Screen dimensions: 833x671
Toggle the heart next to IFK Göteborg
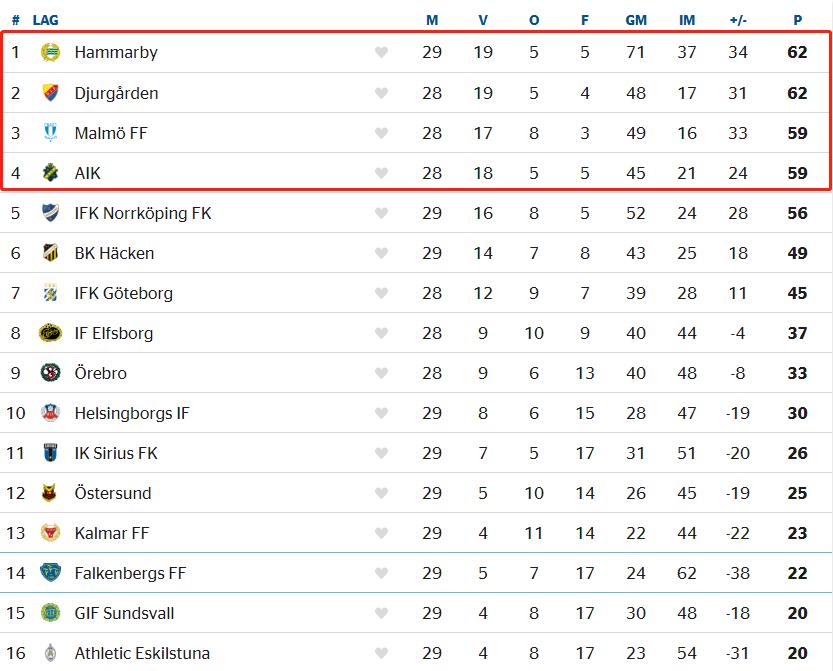point(381,293)
